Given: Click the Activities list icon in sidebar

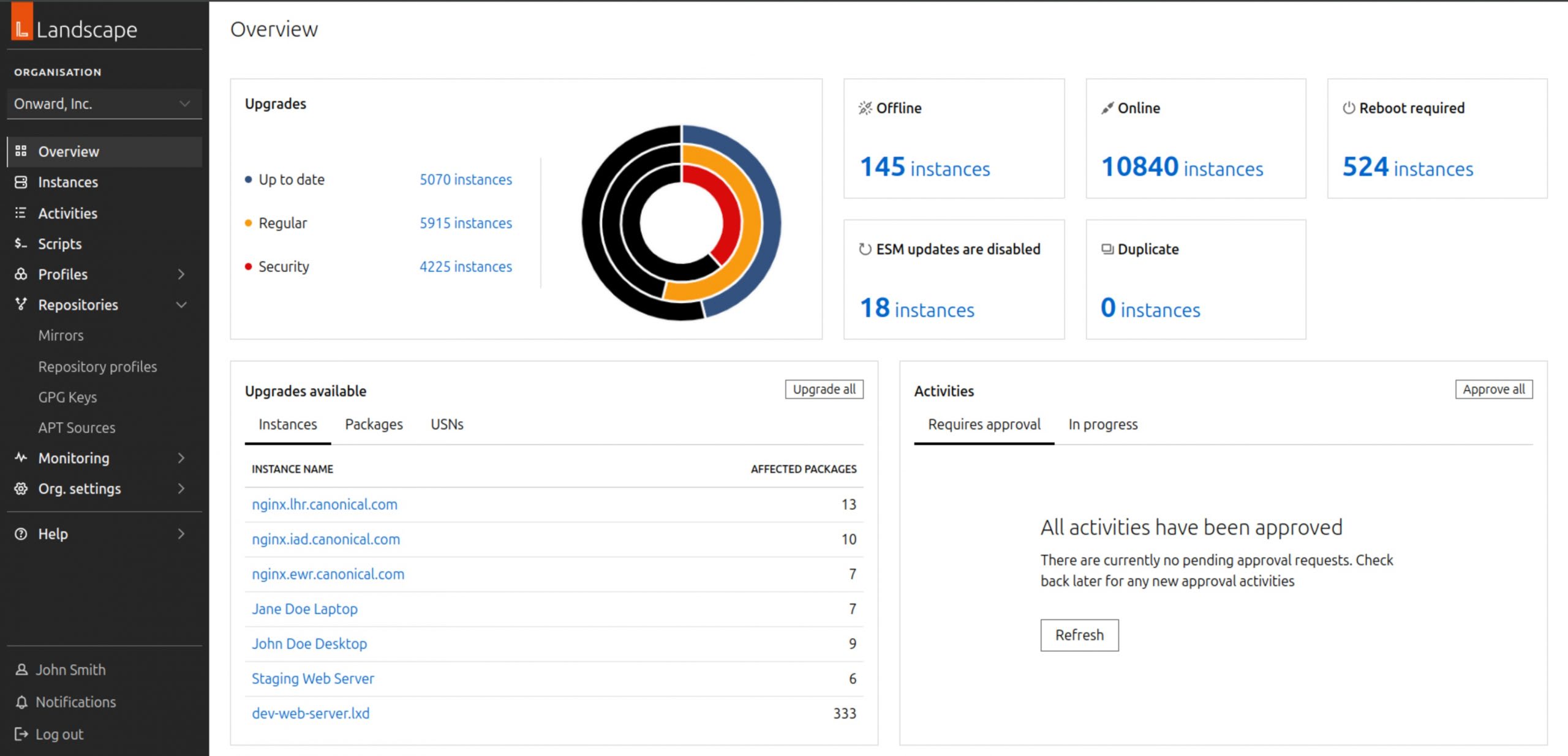Looking at the screenshot, I should (x=21, y=212).
